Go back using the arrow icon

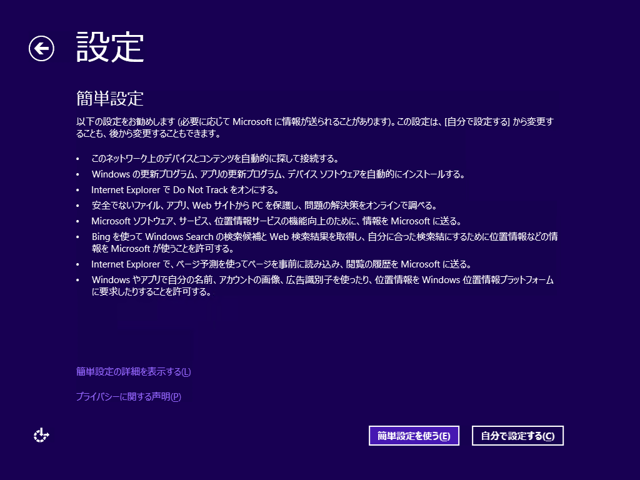point(41,49)
